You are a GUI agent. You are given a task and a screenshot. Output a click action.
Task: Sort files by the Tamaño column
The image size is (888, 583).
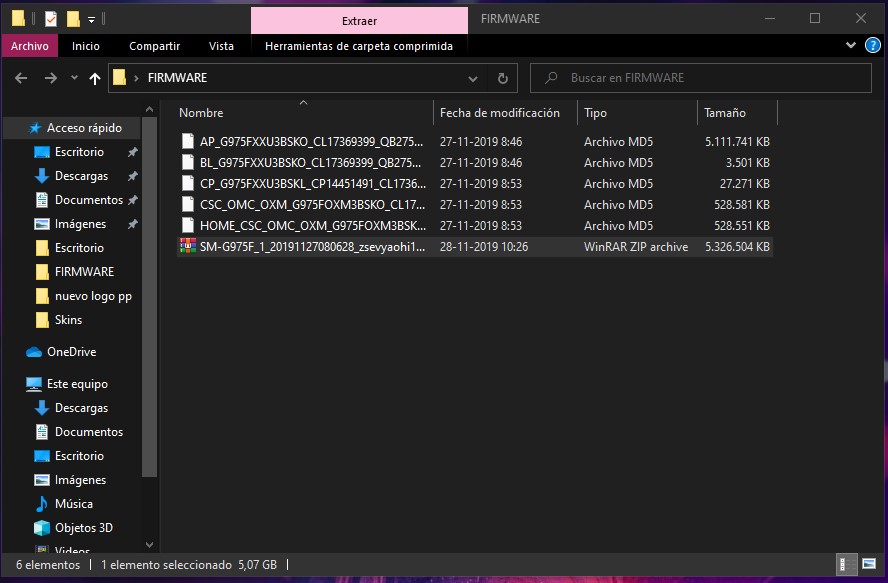pos(738,113)
